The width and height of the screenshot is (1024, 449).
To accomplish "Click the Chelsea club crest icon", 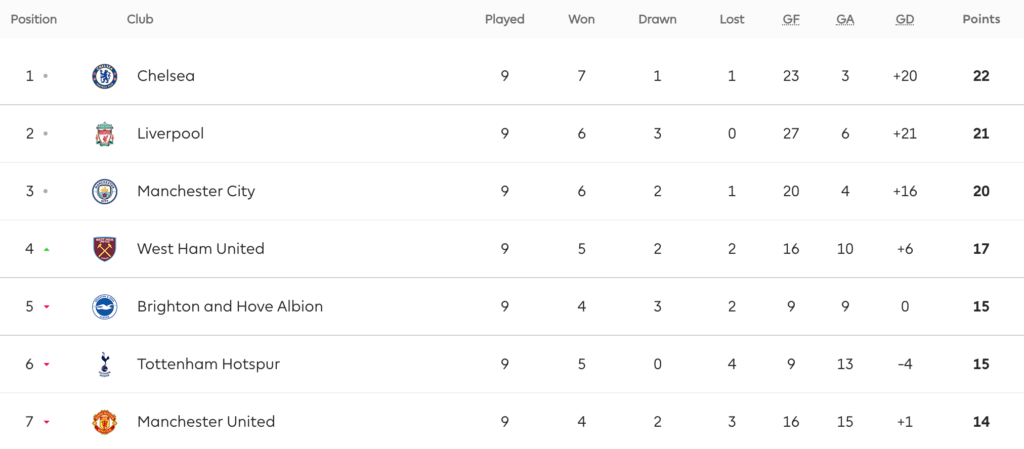I will click(x=105, y=76).
